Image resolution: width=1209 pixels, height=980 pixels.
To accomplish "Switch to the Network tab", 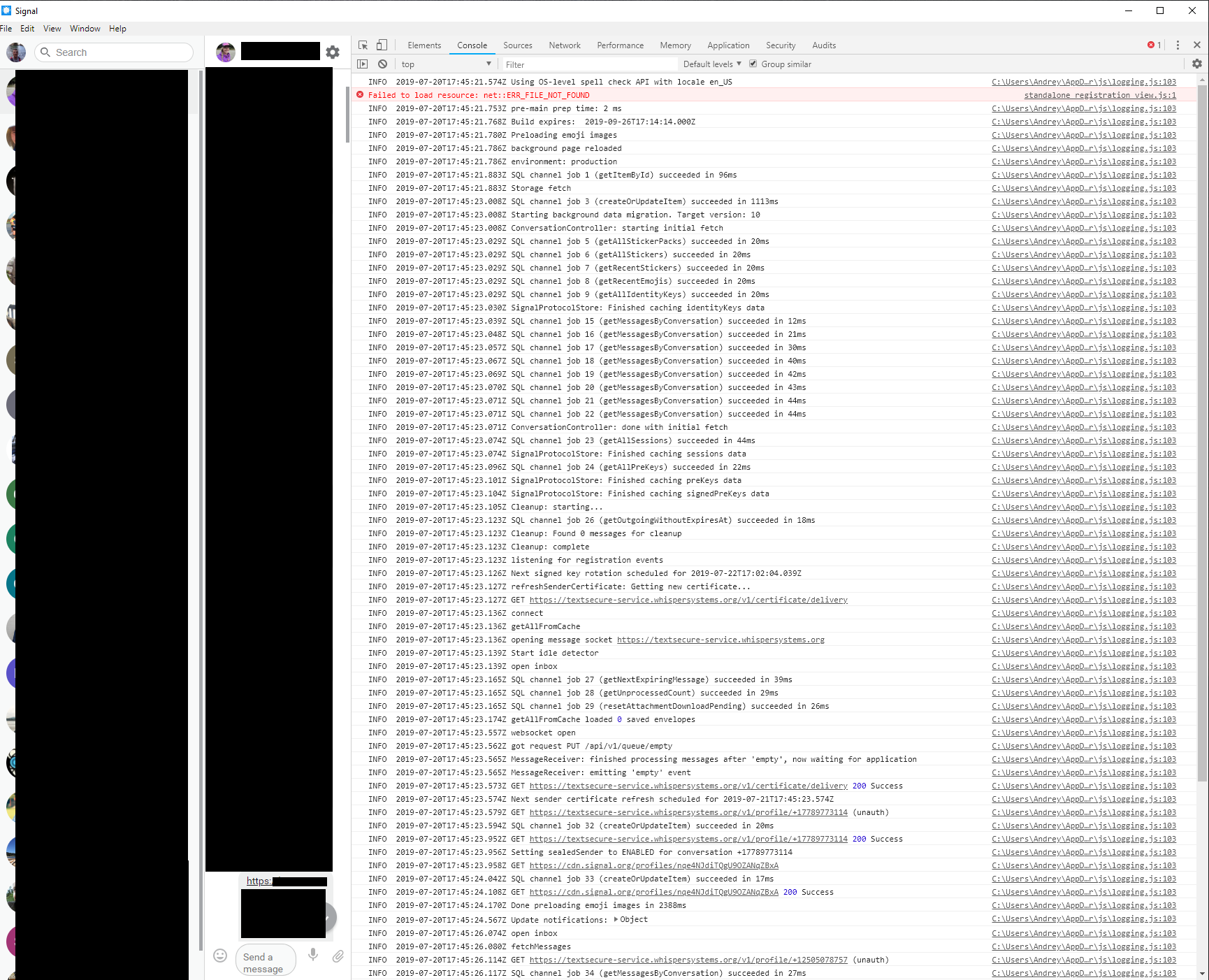I will 565,45.
